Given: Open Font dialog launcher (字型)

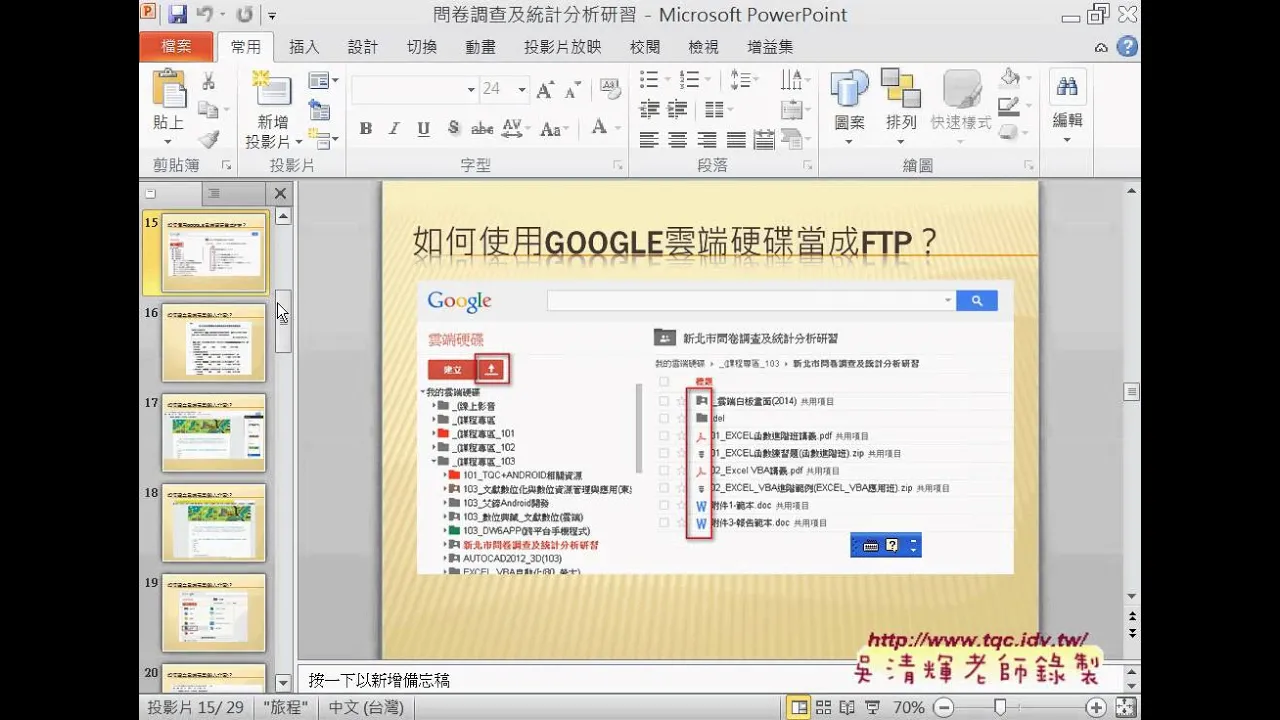Looking at the screenshot, I should pos(617,165).
